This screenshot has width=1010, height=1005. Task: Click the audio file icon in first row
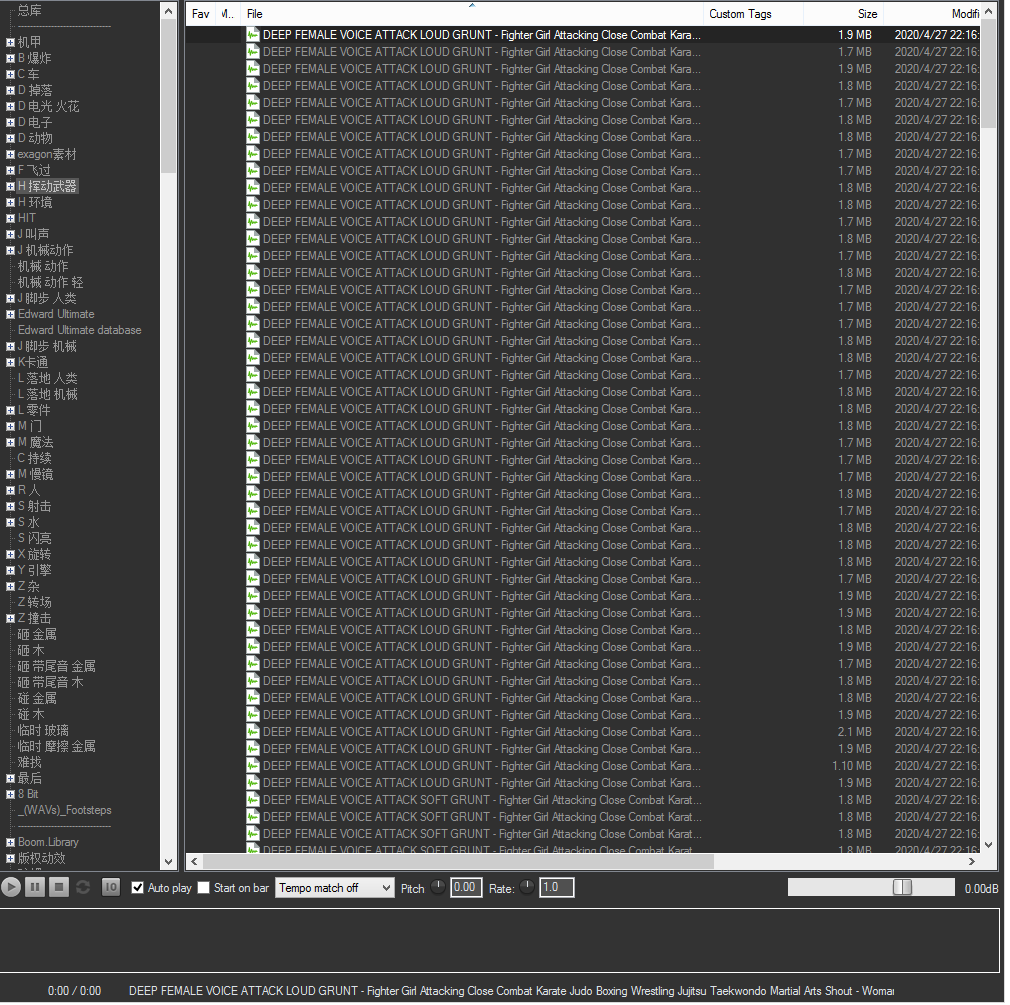253,34
